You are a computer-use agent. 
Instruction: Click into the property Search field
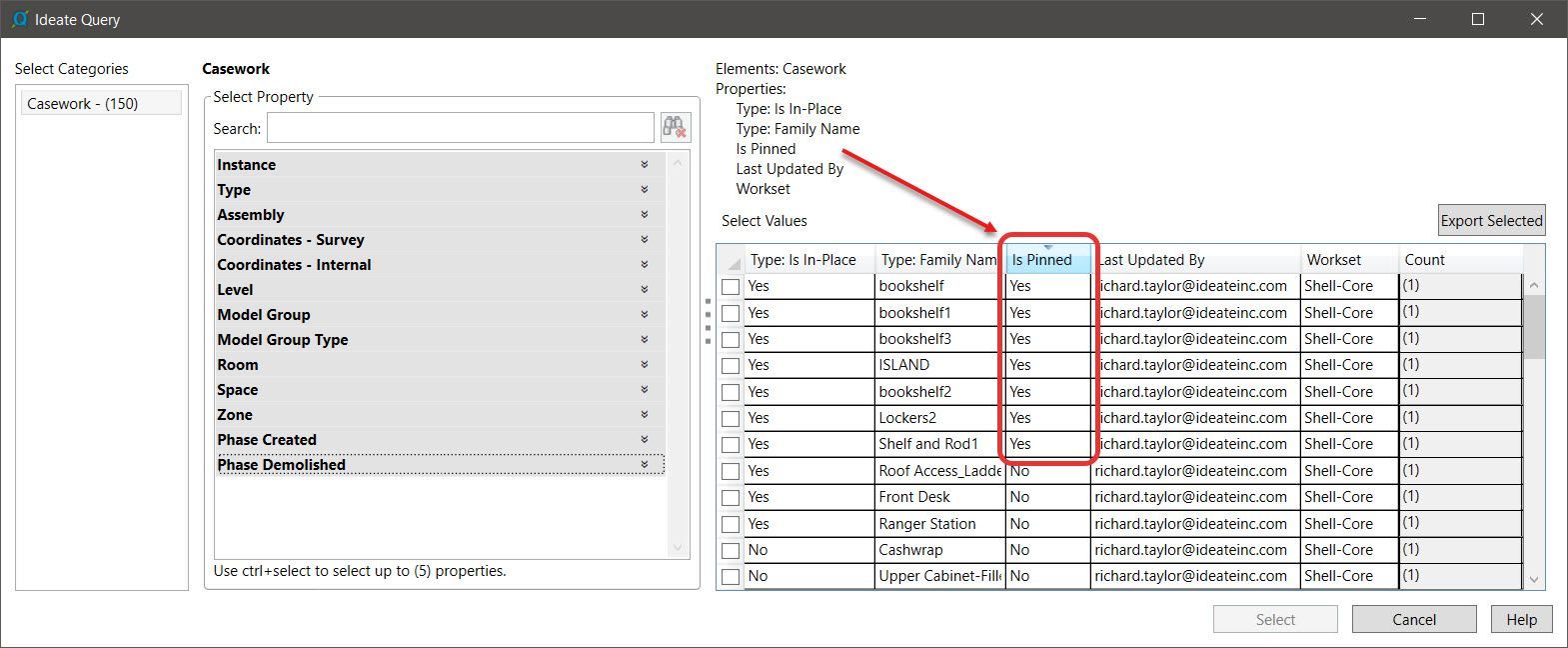coord(461,128)
